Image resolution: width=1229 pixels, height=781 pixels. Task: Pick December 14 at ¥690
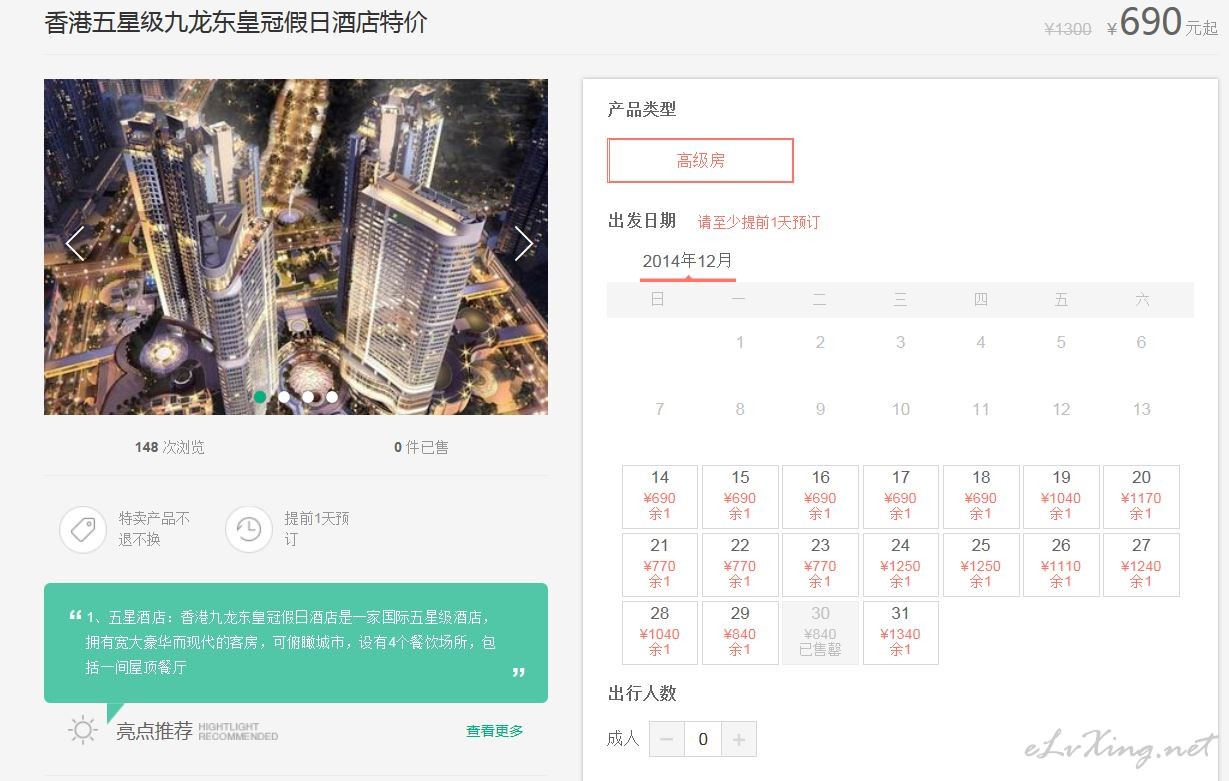(x=660, y=496)
